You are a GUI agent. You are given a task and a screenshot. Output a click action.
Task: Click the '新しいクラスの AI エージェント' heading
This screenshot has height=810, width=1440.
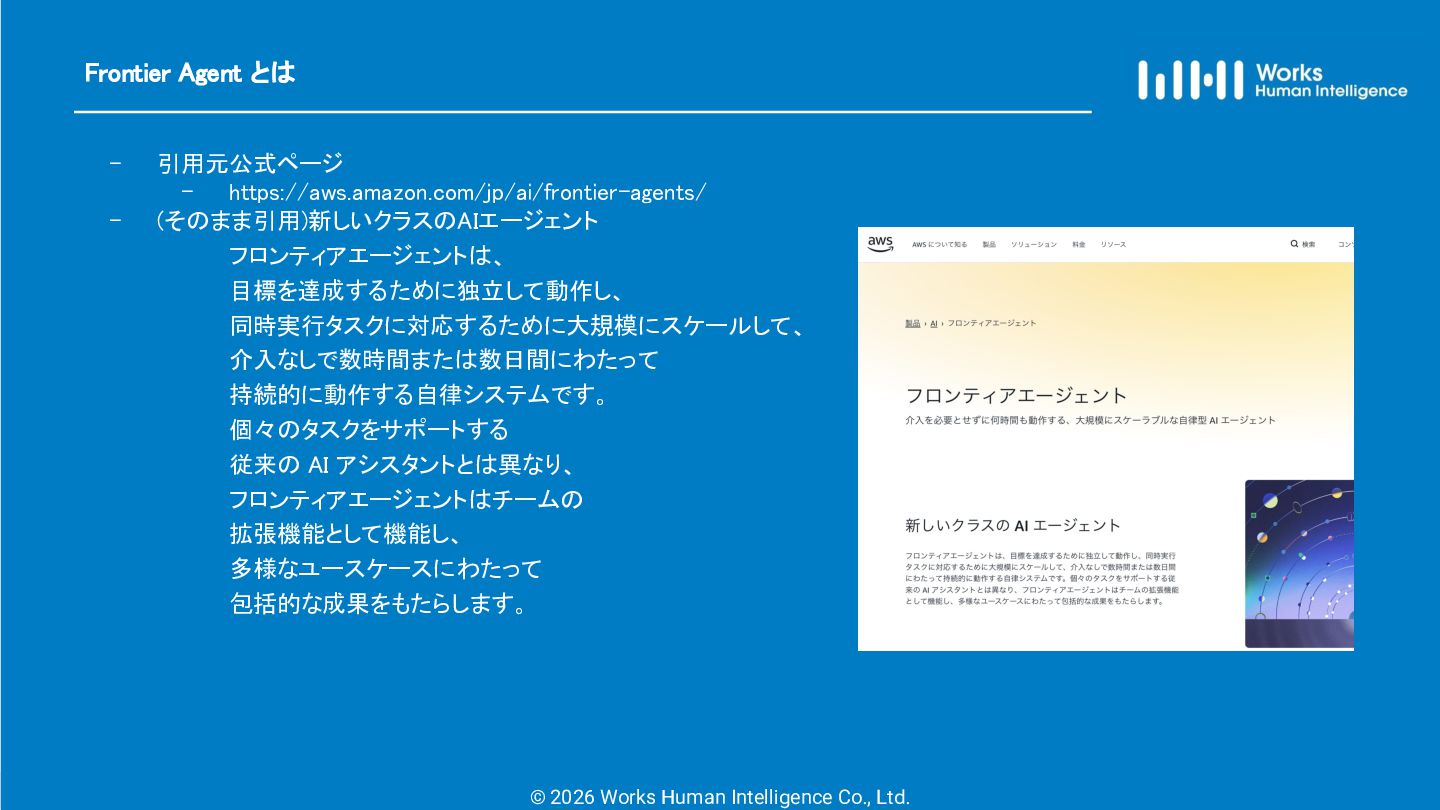(1013, 525)
